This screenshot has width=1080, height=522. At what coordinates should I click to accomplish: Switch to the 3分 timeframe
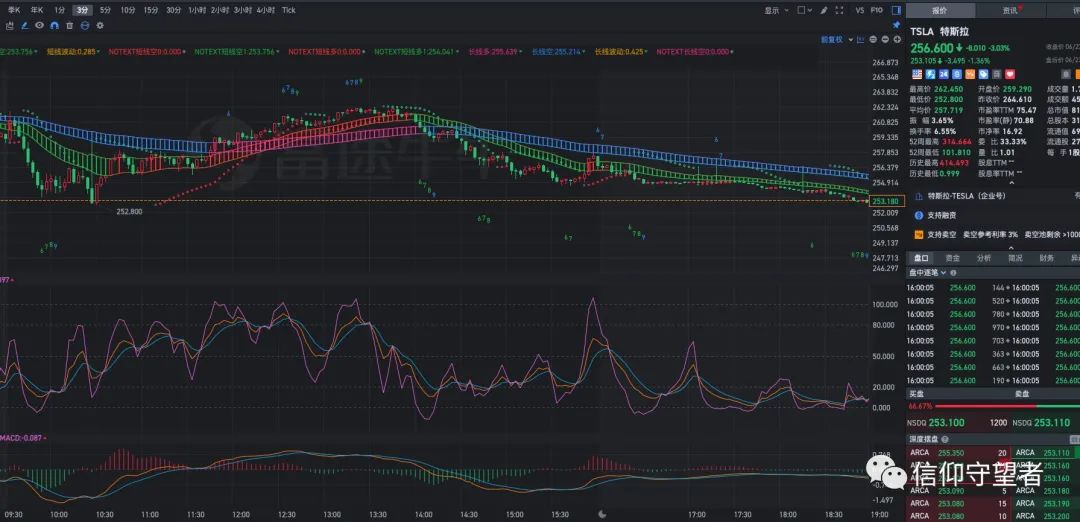point(83,10)
